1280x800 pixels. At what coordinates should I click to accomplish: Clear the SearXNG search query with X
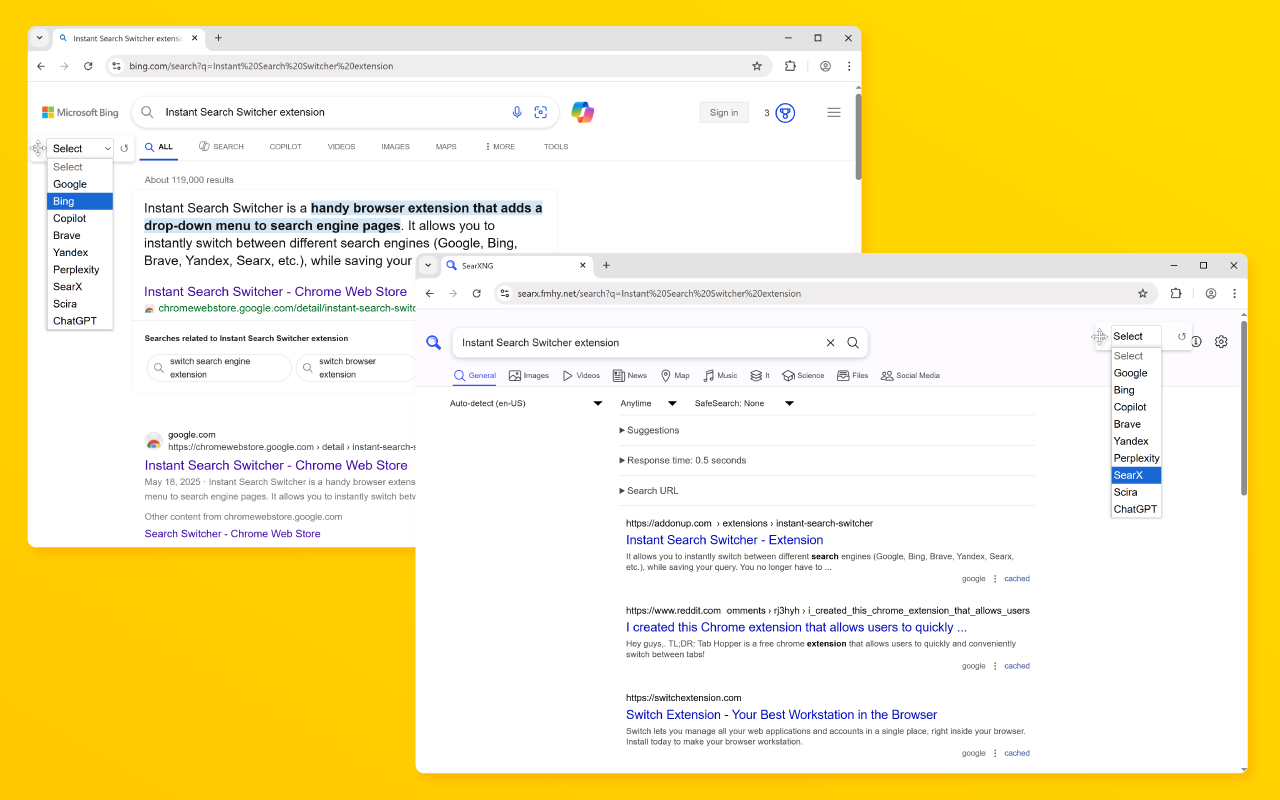tap(830, 342)
